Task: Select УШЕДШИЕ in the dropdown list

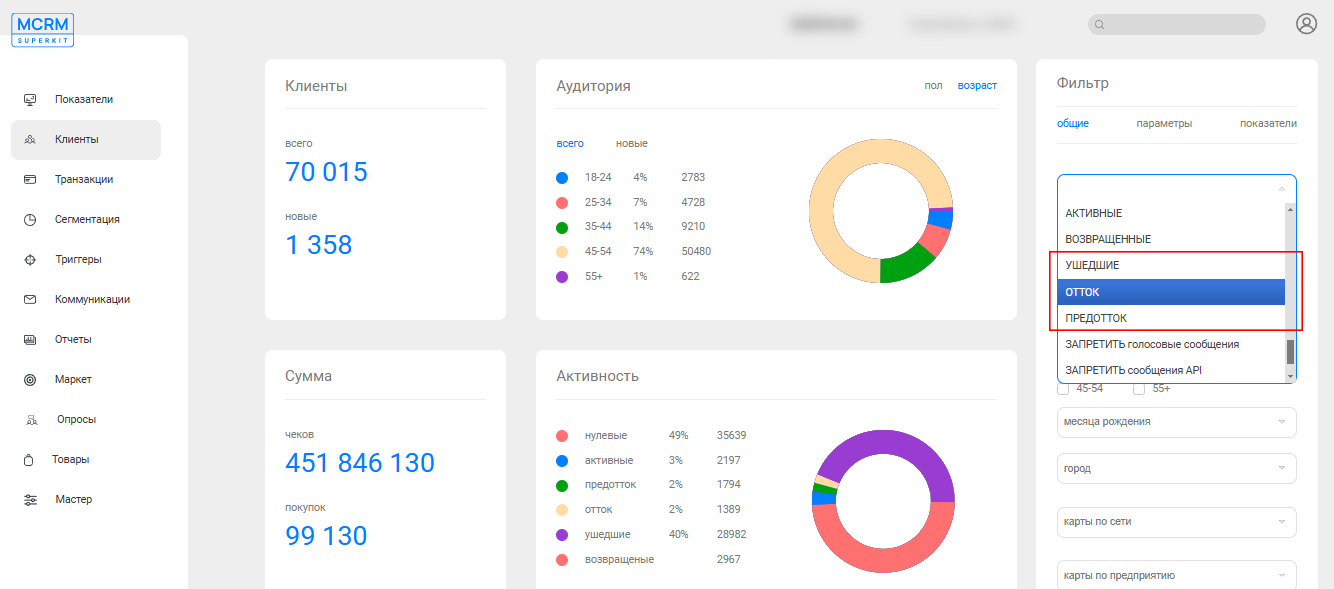Action: pyautogui.click(x=1171, y=266)
